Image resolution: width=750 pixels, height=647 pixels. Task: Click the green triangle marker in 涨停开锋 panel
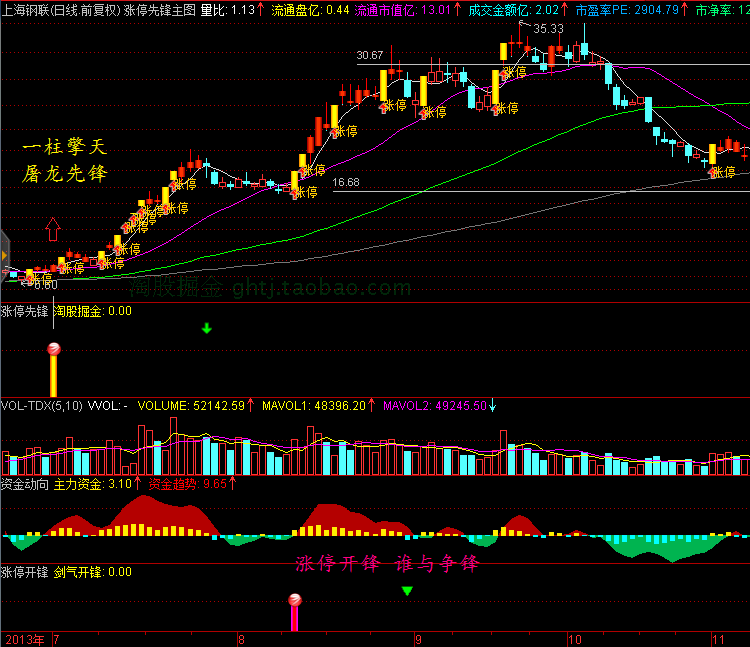point(407,591)
